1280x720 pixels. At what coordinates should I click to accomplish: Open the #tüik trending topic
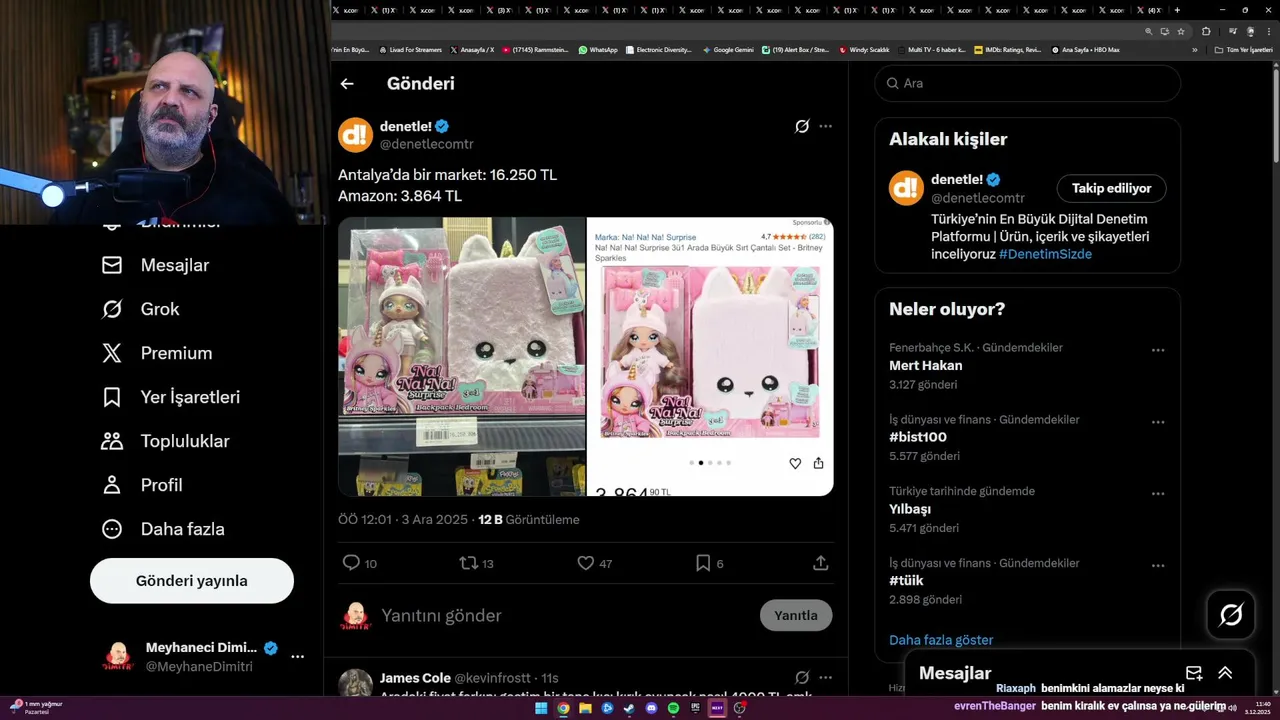(x=906, y=581)
